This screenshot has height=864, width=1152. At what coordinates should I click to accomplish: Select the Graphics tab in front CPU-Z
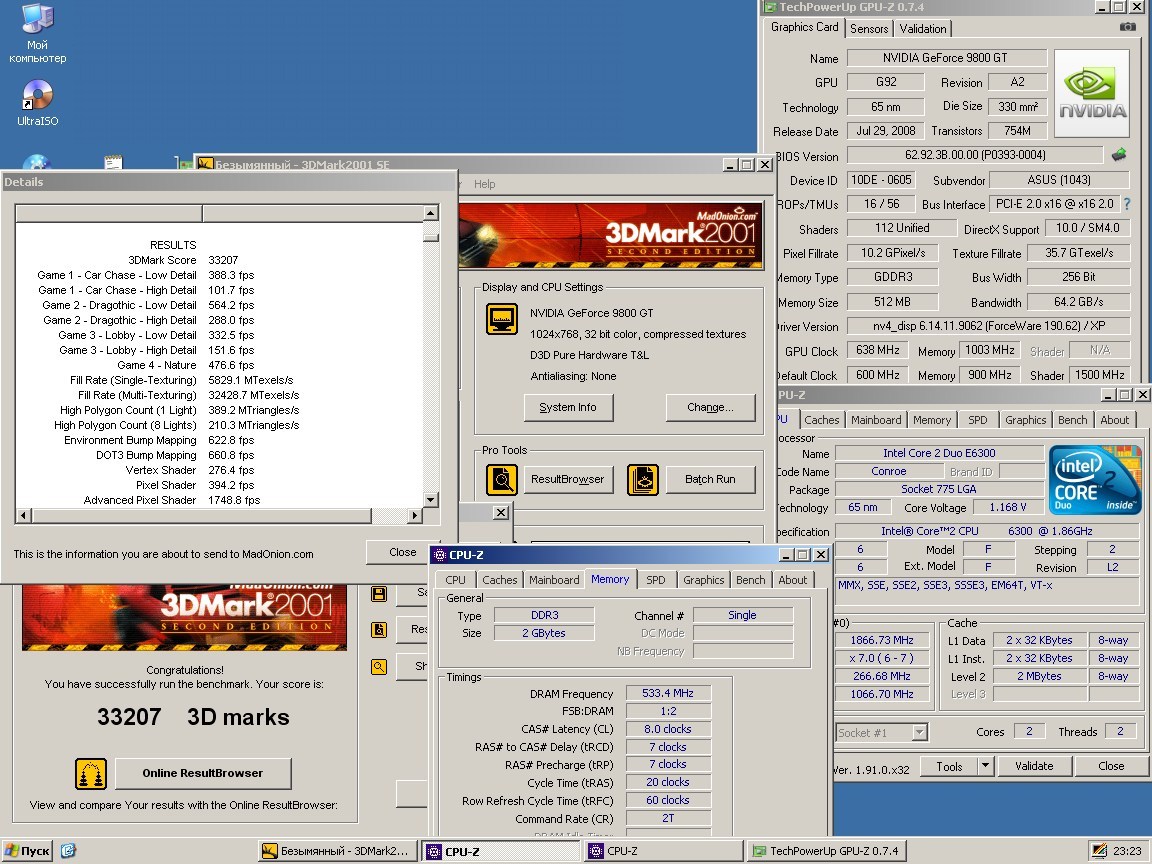pyautogui.click(x=704, y=580)
